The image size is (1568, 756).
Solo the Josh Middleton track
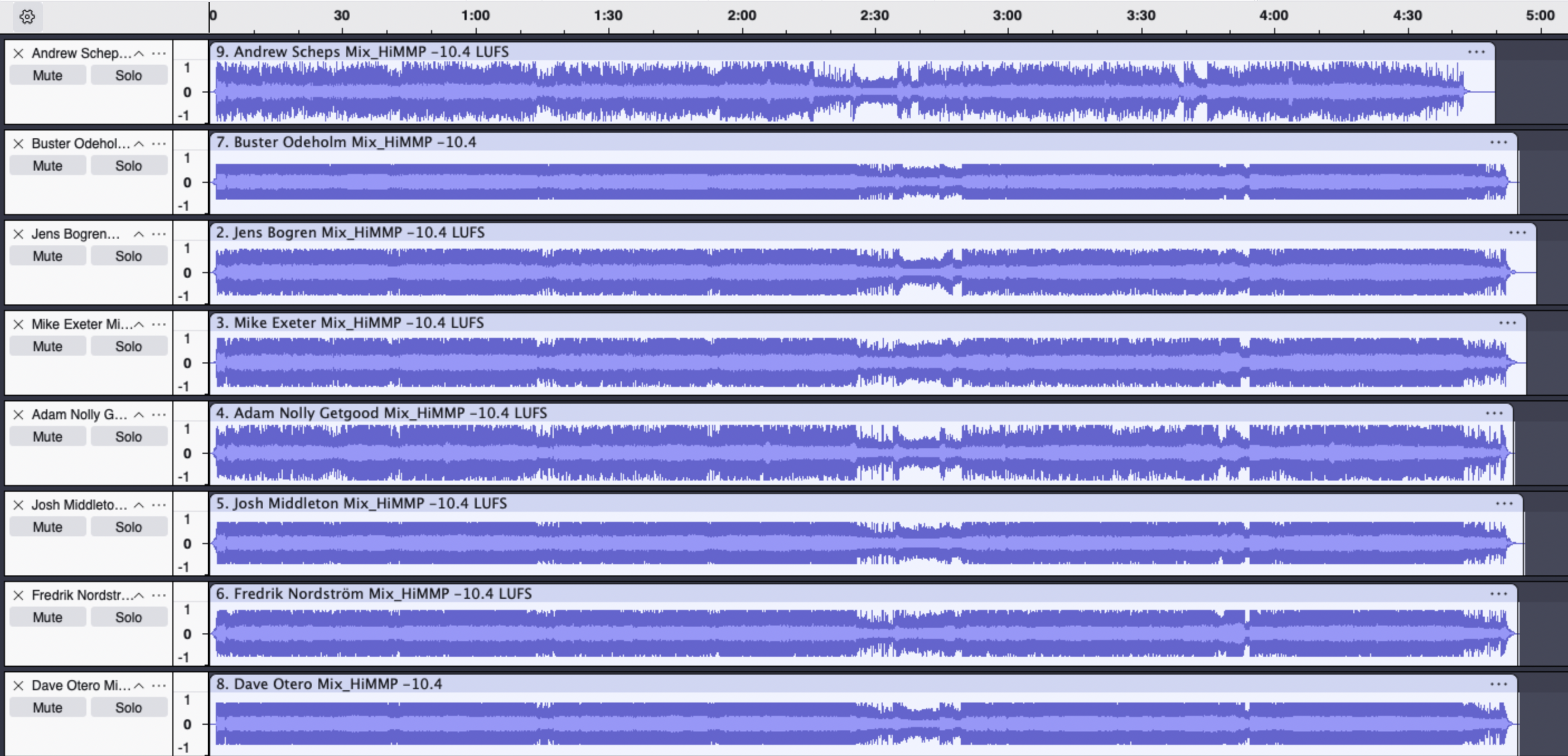coord(128,527)
